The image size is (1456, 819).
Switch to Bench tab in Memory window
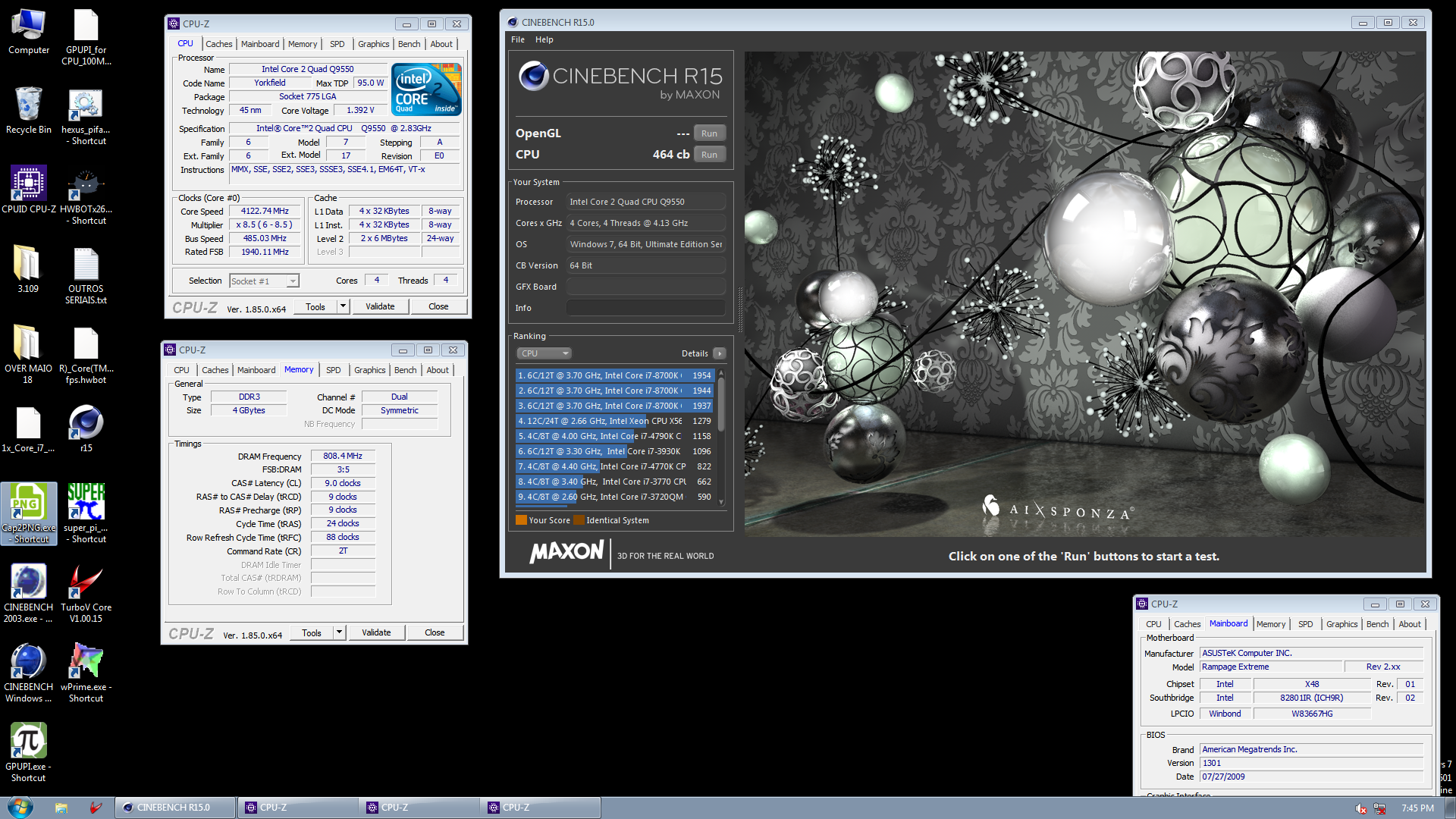click(406, 370)
